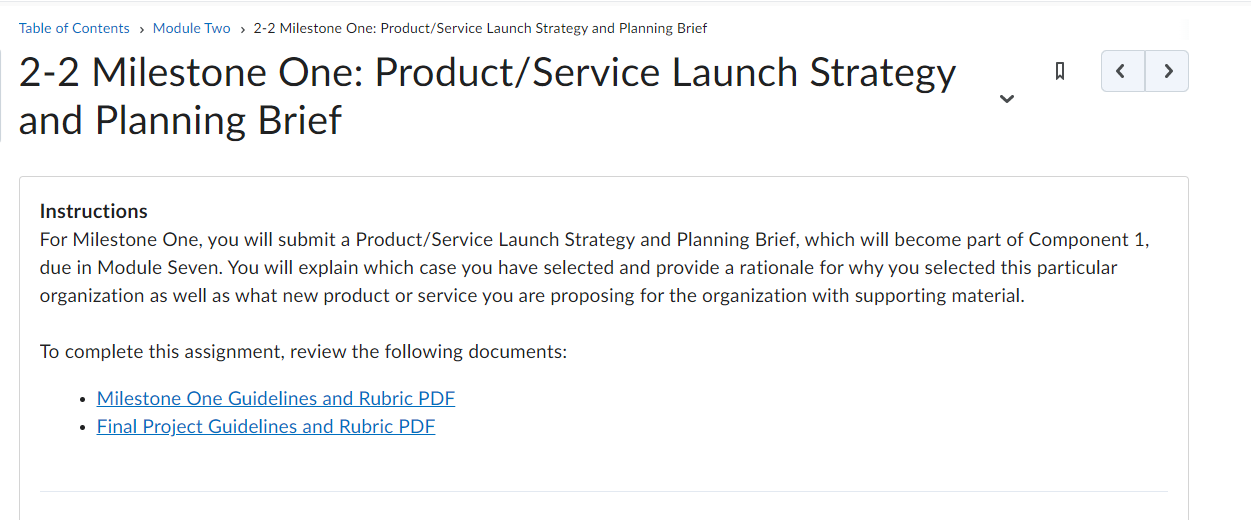
Task: Click the horizontal divider below the links
Action: (604, 491)
